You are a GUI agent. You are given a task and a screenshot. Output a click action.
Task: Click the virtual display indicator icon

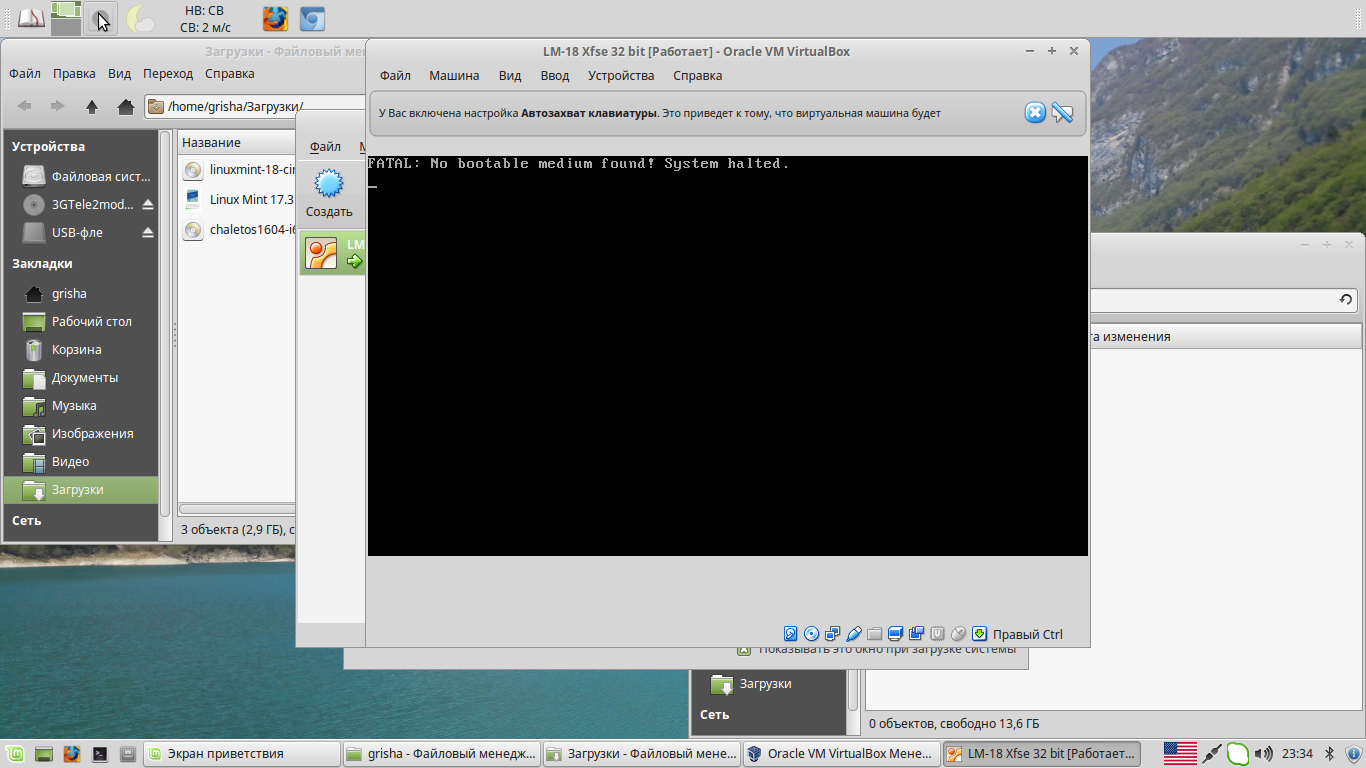pyautogui.click(x=895, y=634)
